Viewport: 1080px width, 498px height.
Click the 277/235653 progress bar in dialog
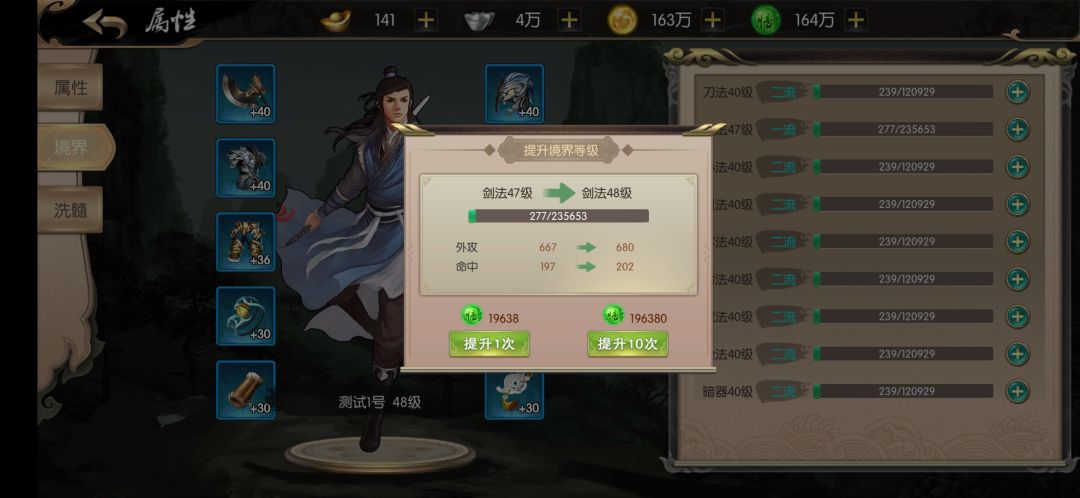pyautogui.click(x=559, y=216)
